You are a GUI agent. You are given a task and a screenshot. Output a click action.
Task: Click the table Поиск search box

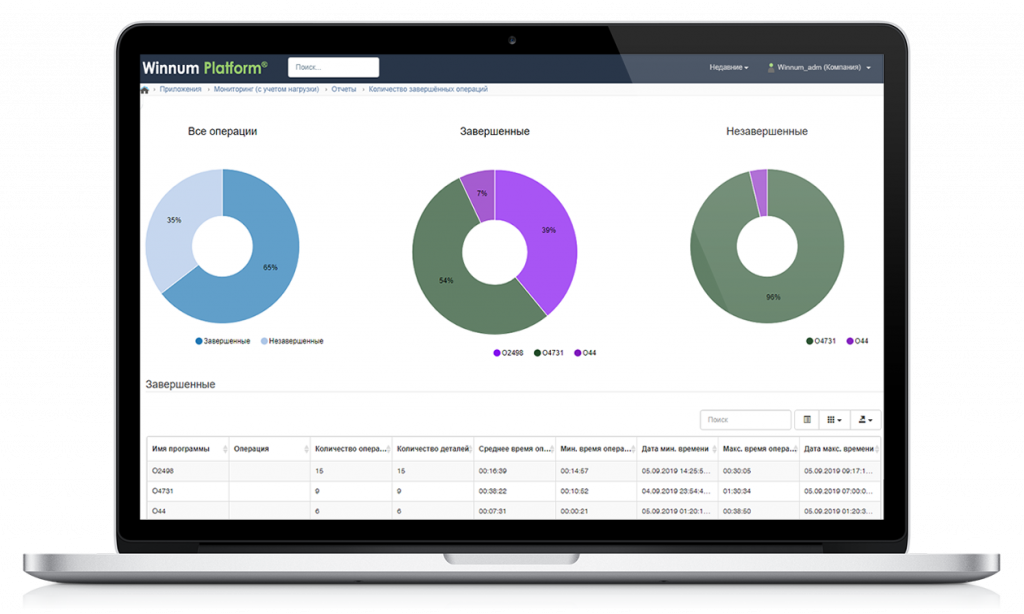tap(745, 420)
